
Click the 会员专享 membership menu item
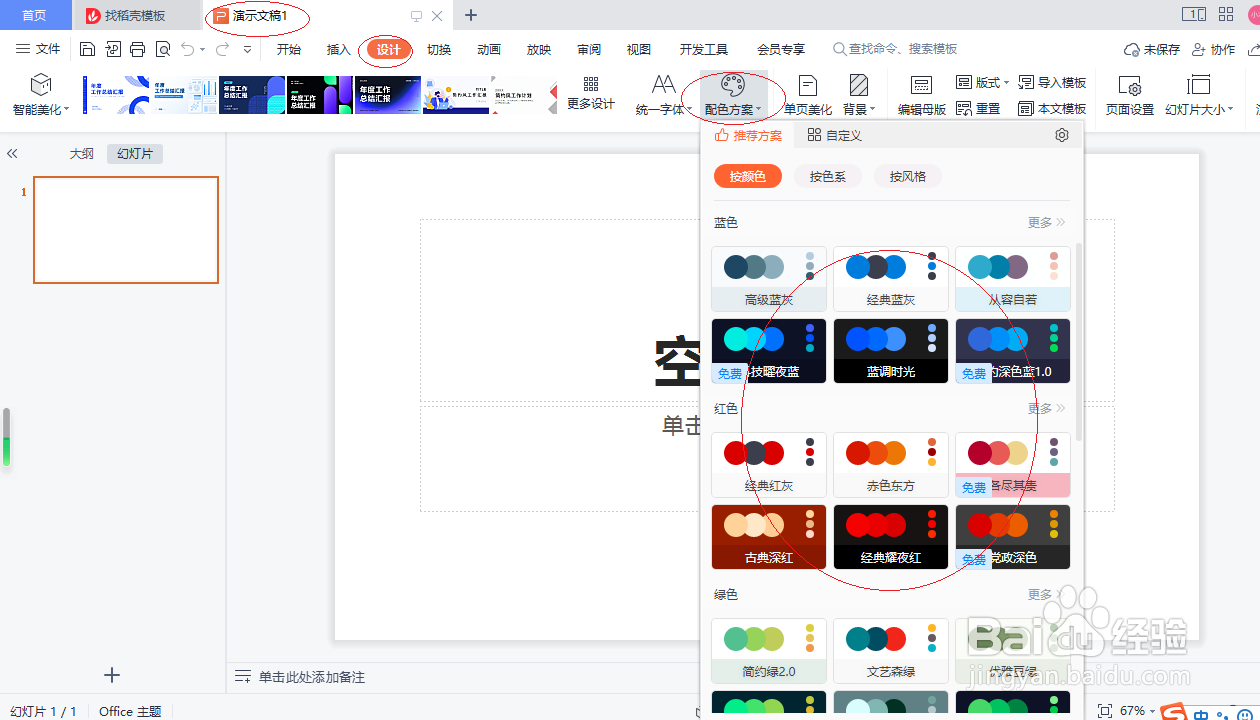pyautogui.click(x=781, y=48)
